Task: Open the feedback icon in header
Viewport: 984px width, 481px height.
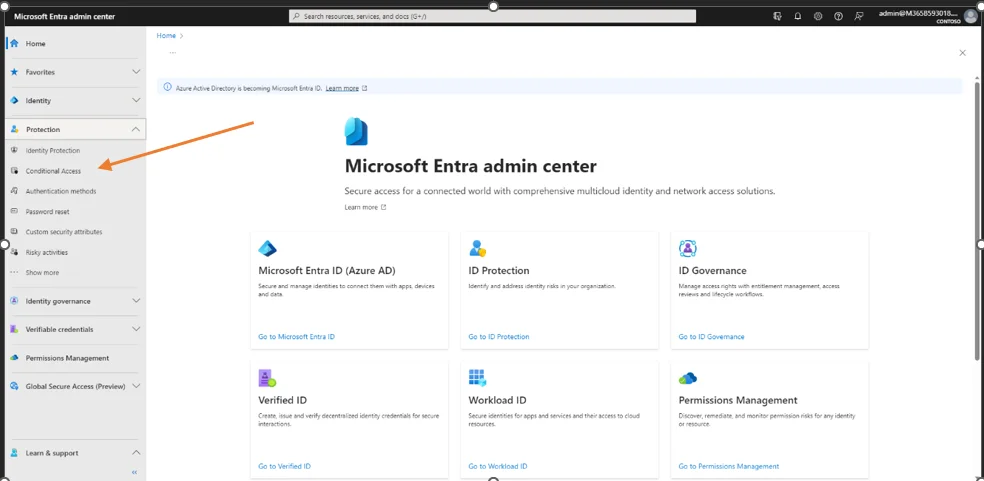Action: (859, 17)
